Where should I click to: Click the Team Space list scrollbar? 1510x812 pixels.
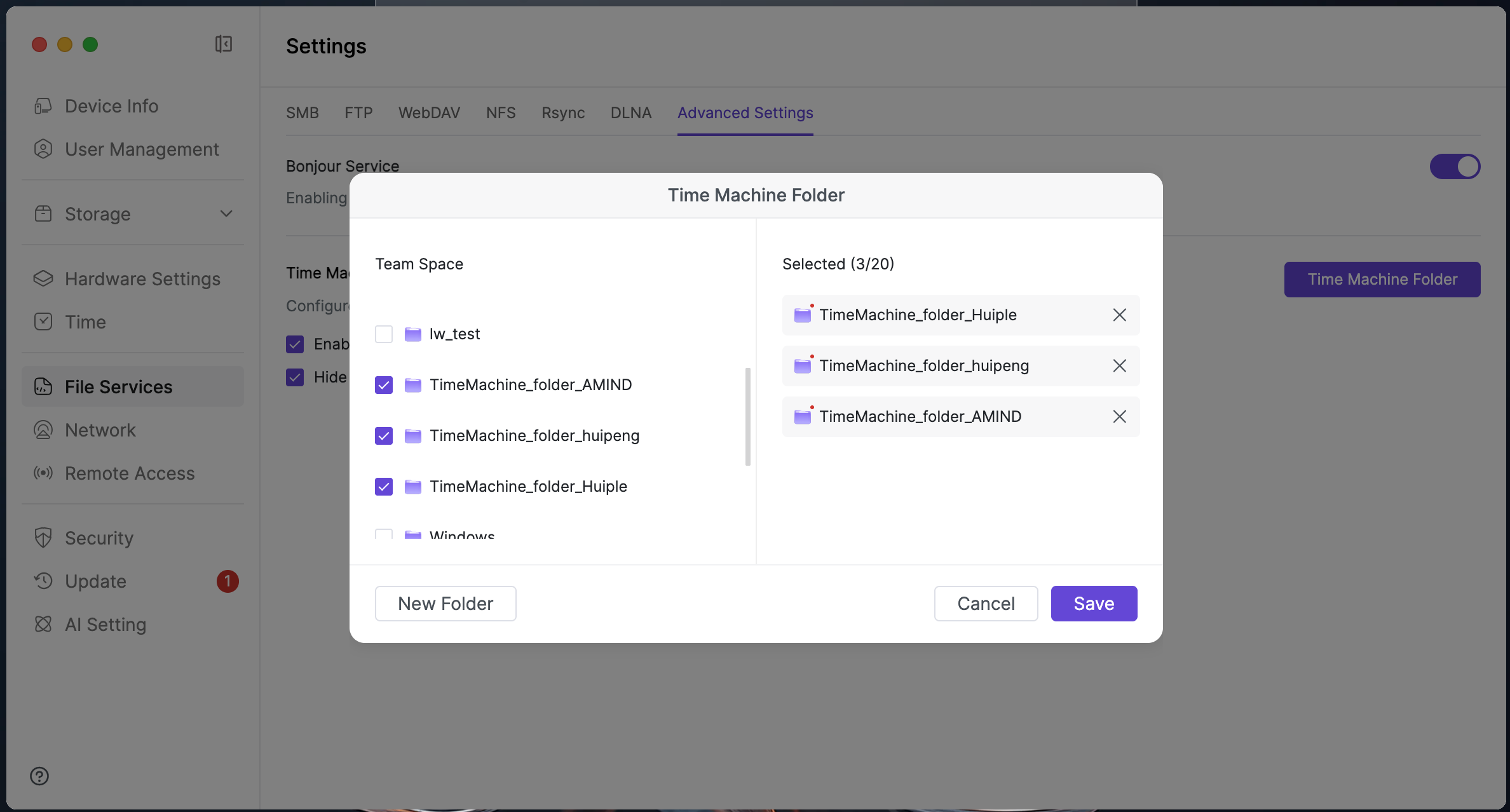coord(747,417)
